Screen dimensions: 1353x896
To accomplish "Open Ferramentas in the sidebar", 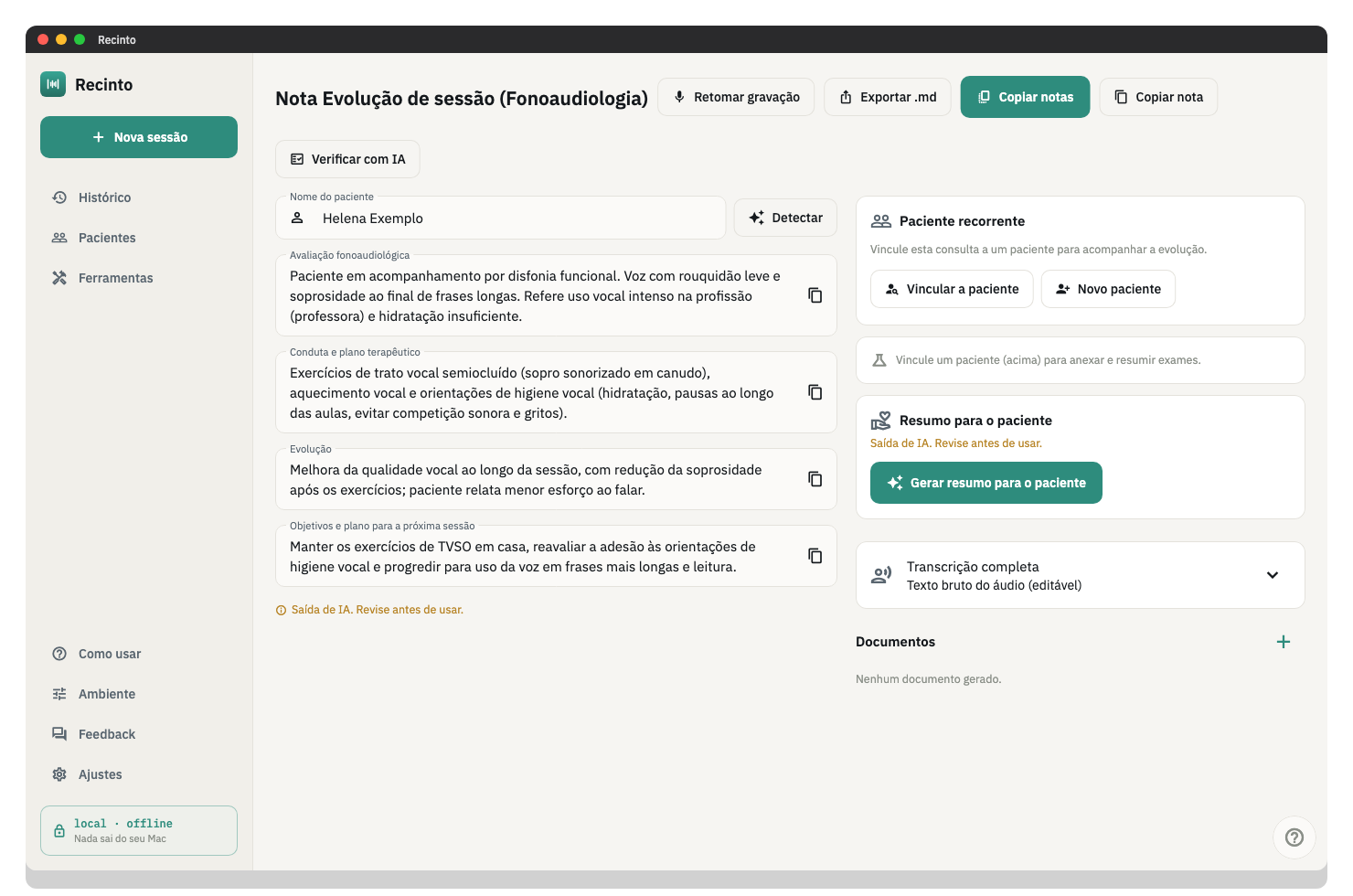I will point(139,278).
